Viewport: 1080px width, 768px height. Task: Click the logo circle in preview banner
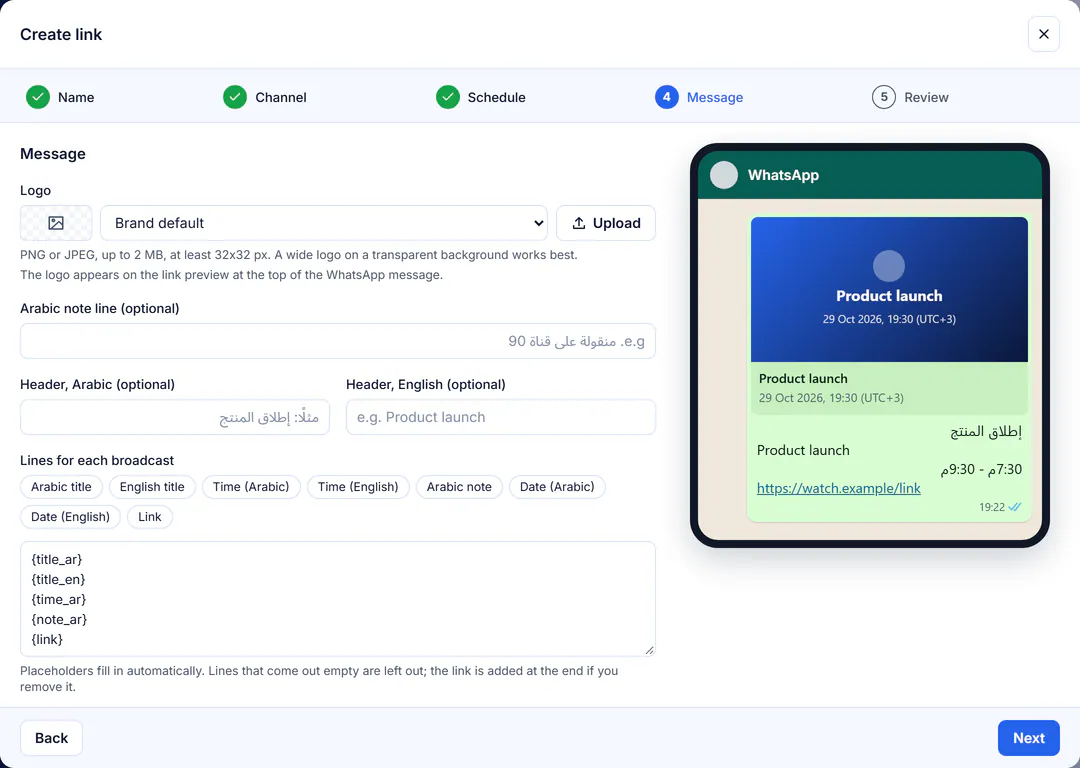point(889,266)
